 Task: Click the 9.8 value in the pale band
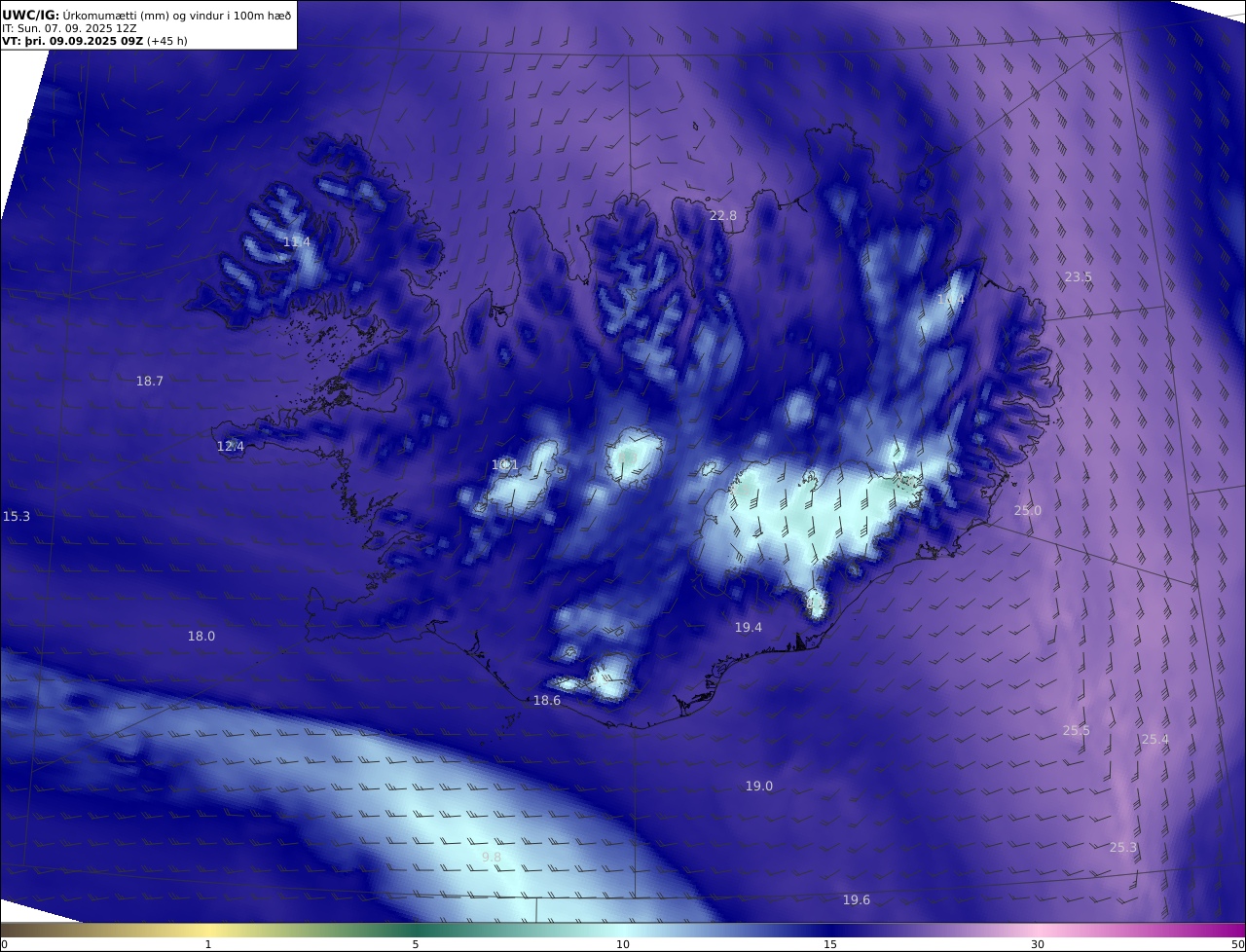(492, 858)
